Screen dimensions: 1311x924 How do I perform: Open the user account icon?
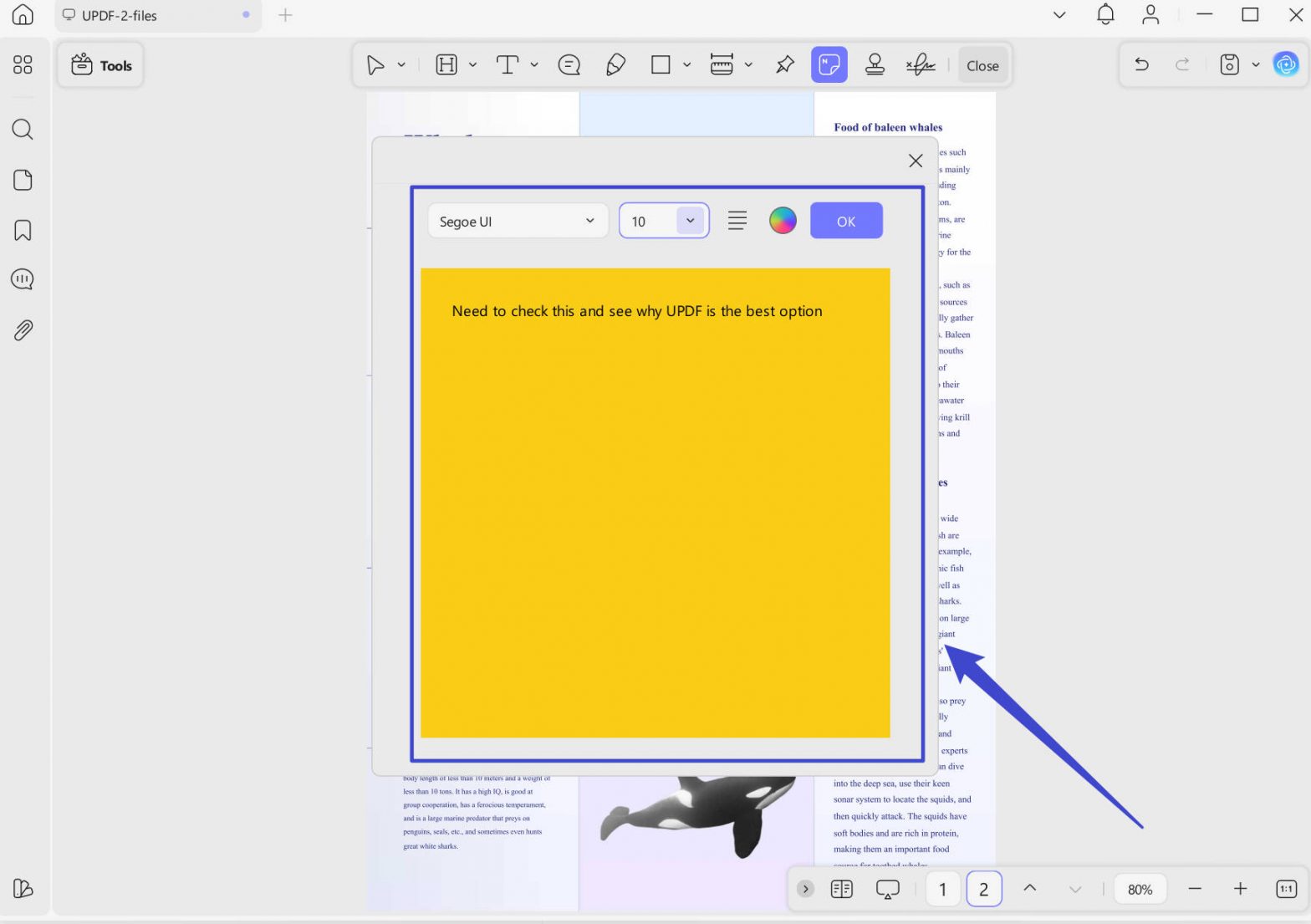(x=1150, y=14)
